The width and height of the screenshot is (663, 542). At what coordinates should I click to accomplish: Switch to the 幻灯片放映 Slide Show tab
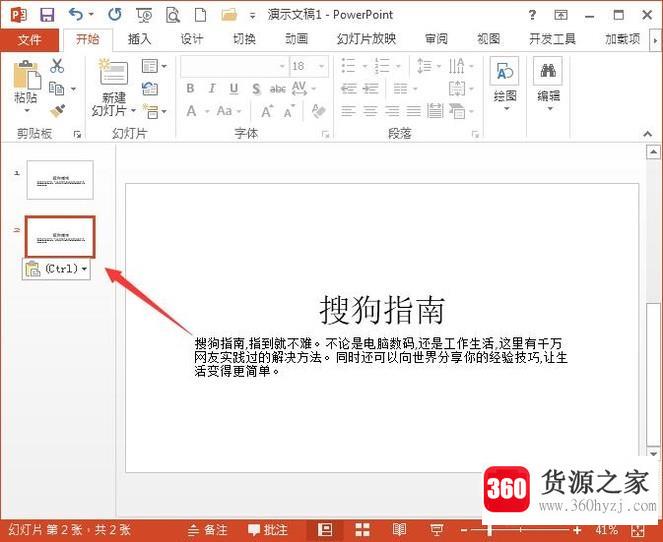(x=366, y=39)
